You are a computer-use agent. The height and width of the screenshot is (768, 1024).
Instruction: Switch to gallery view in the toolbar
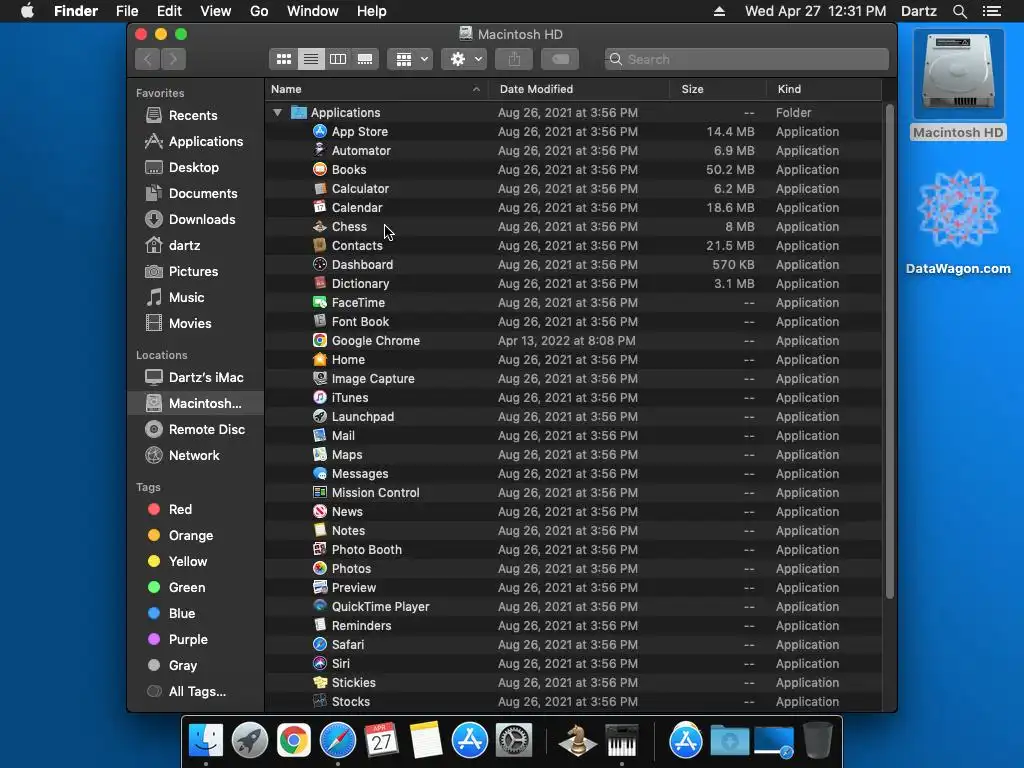point(365,59)
